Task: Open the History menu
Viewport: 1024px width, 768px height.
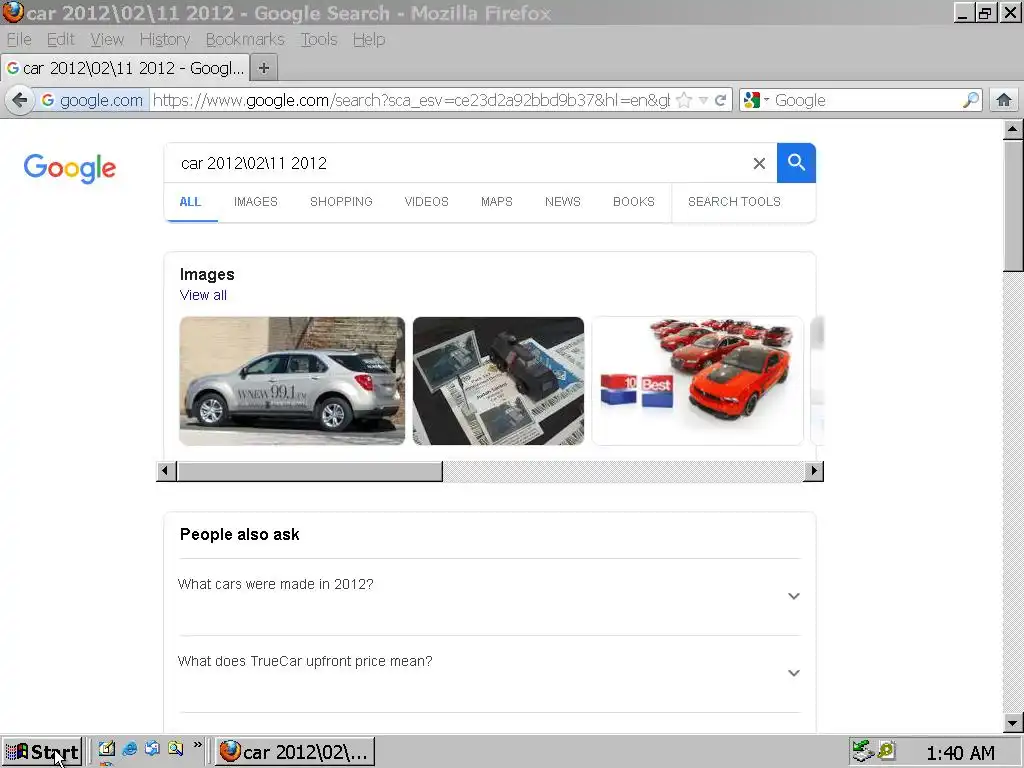Action: pyautogui.click(x=165, y=39)
